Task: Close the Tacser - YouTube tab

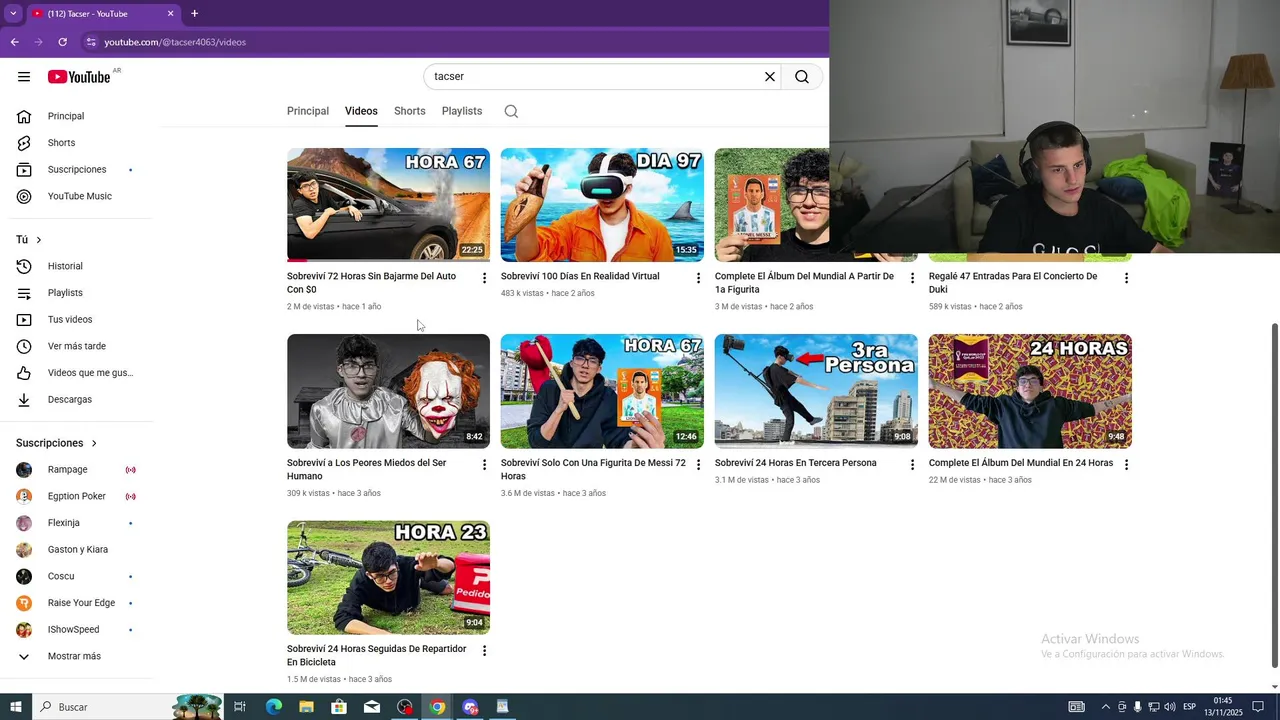Action: pyautogui.click(x=170, y=14)
